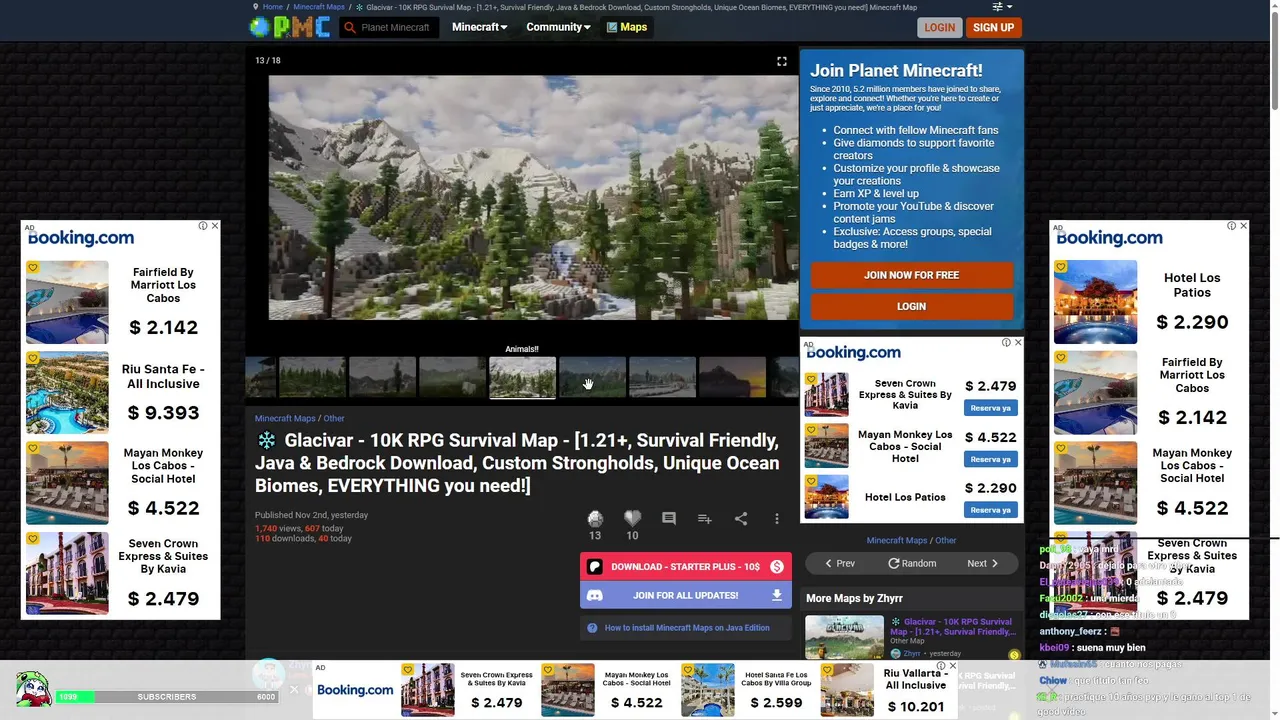1280x720 pixels.
Task: Click the page vertical scrollbar
Action: coord(1274,60)
